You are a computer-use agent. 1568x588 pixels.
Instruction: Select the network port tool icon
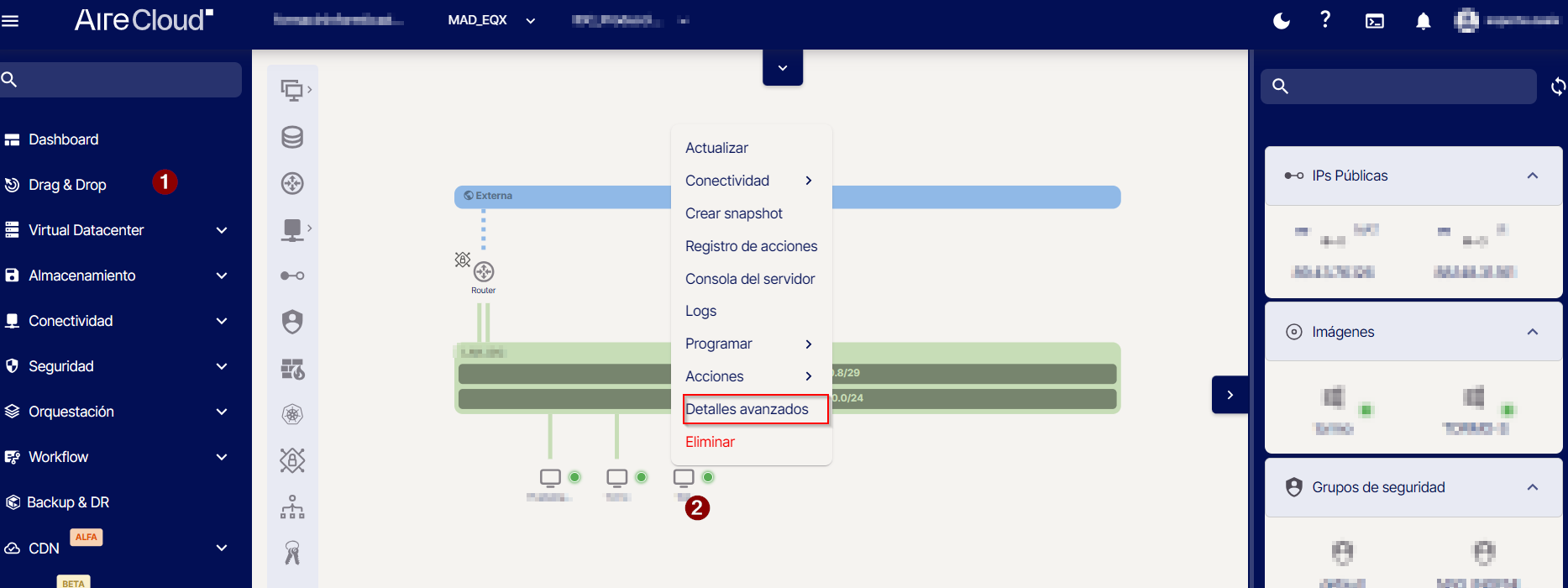pos(292,229)
